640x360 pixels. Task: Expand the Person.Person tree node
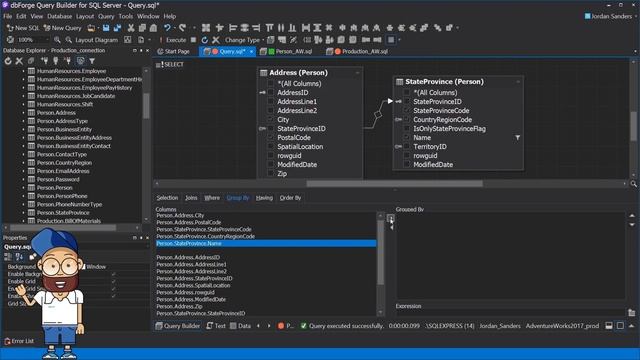(x=23, y=188)
